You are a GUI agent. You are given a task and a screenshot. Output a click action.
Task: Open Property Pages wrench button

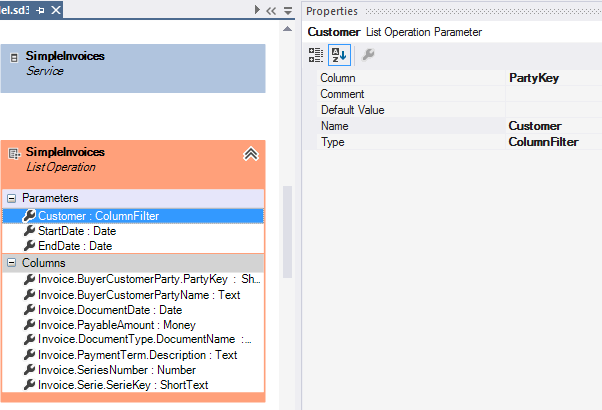368,55
